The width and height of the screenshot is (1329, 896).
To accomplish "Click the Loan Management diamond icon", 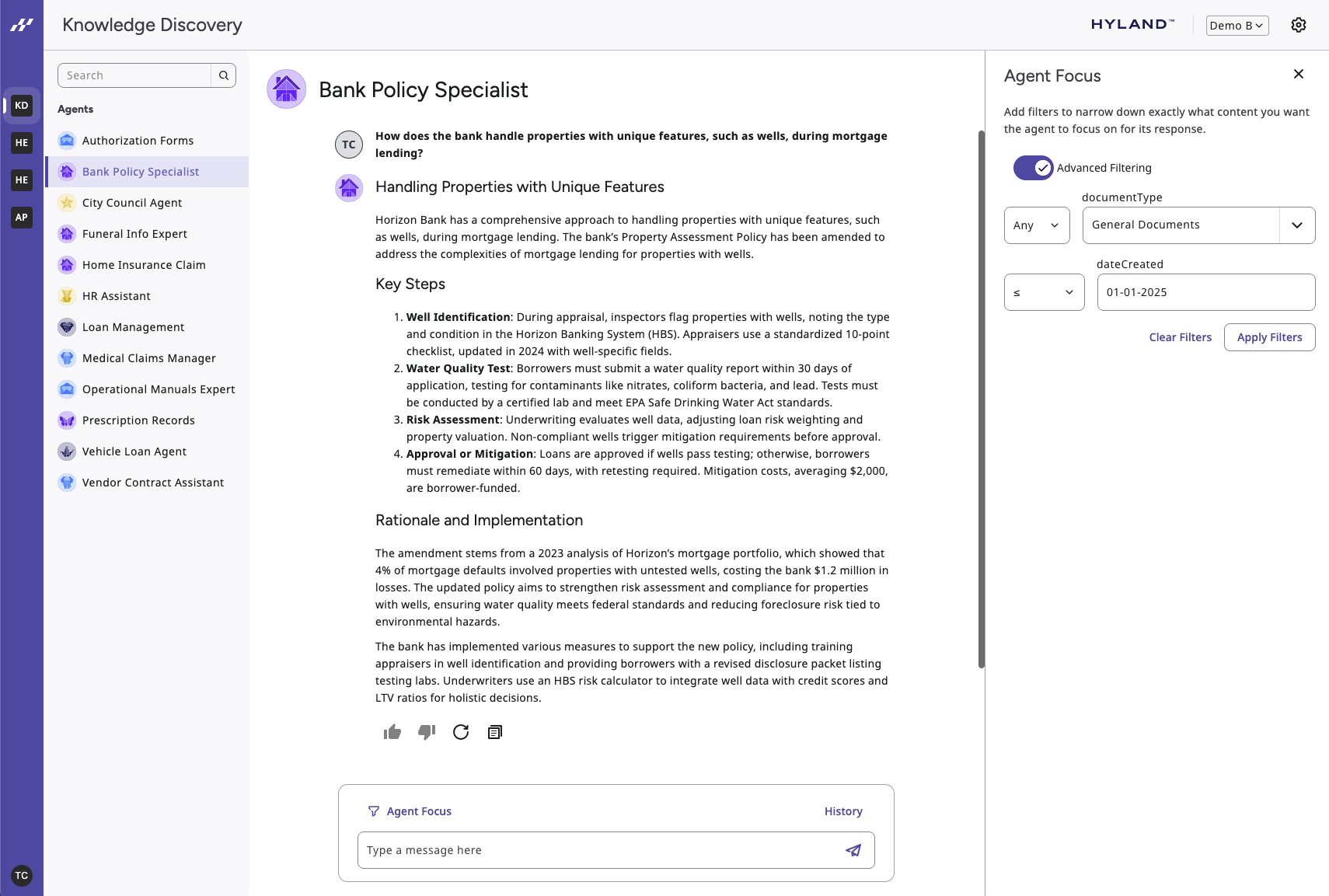I will click(x=67, y=327).
